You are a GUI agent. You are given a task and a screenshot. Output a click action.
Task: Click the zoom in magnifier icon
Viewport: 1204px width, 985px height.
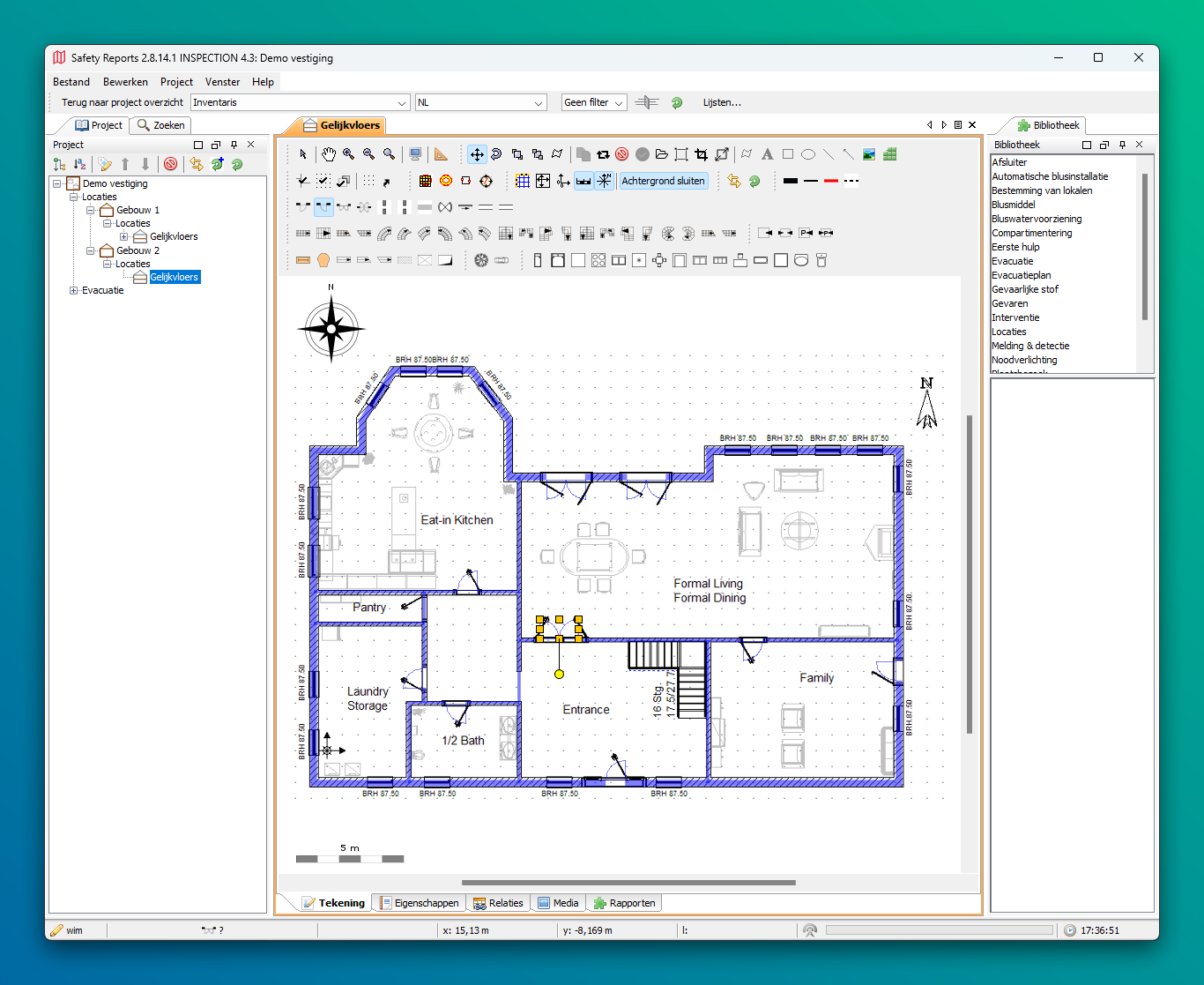pyautogui.click(x=349, y=154)
